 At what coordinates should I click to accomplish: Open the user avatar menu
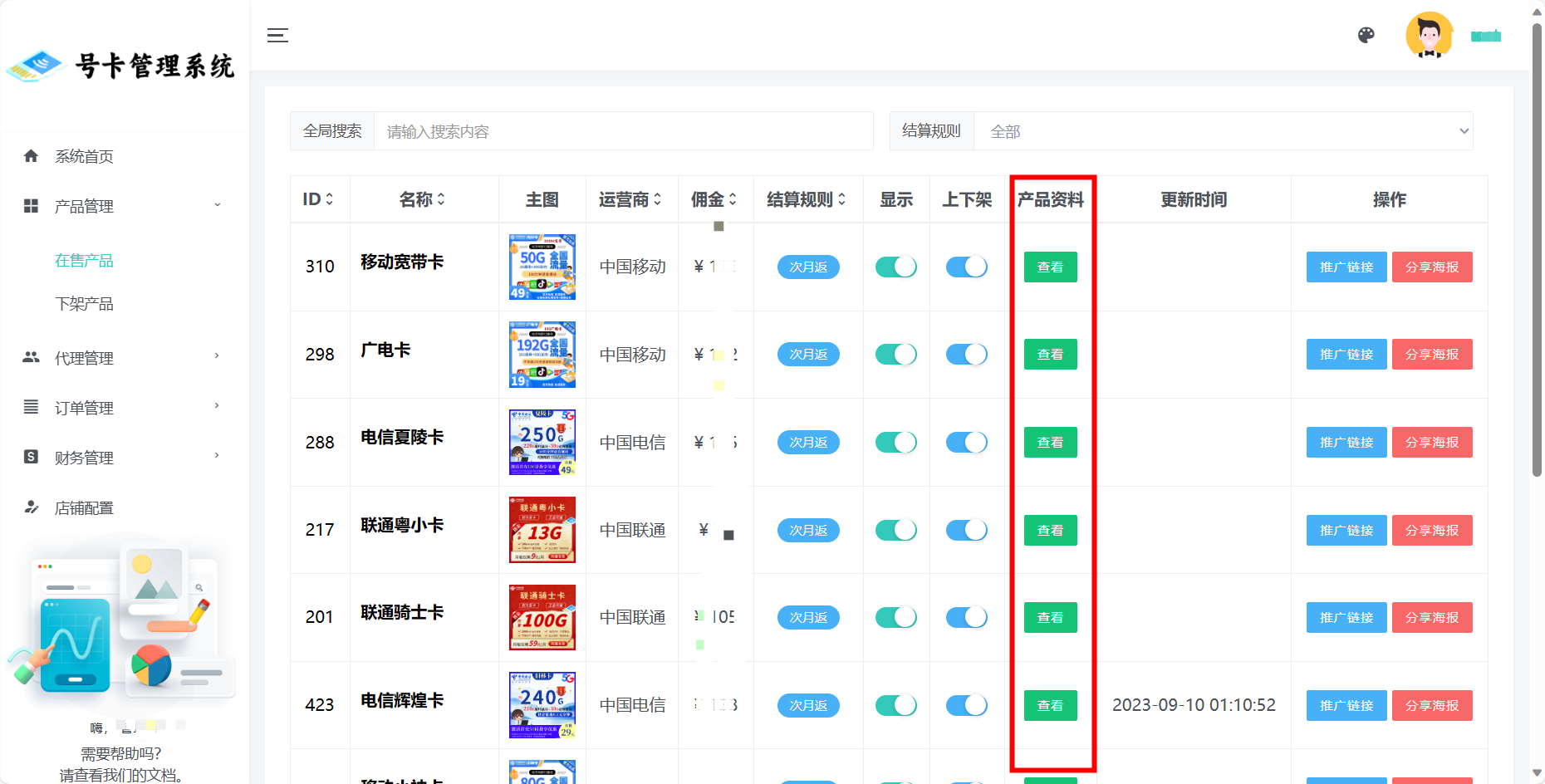pos(1429,35)
